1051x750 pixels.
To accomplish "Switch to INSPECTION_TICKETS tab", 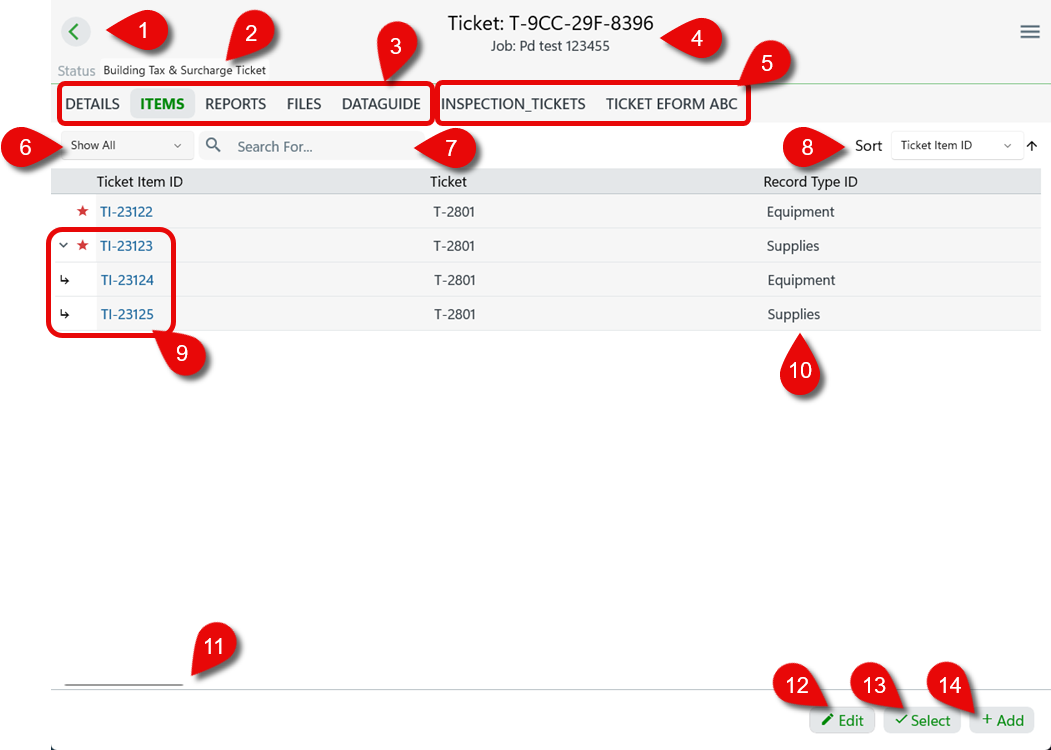I will click(513, 104).
